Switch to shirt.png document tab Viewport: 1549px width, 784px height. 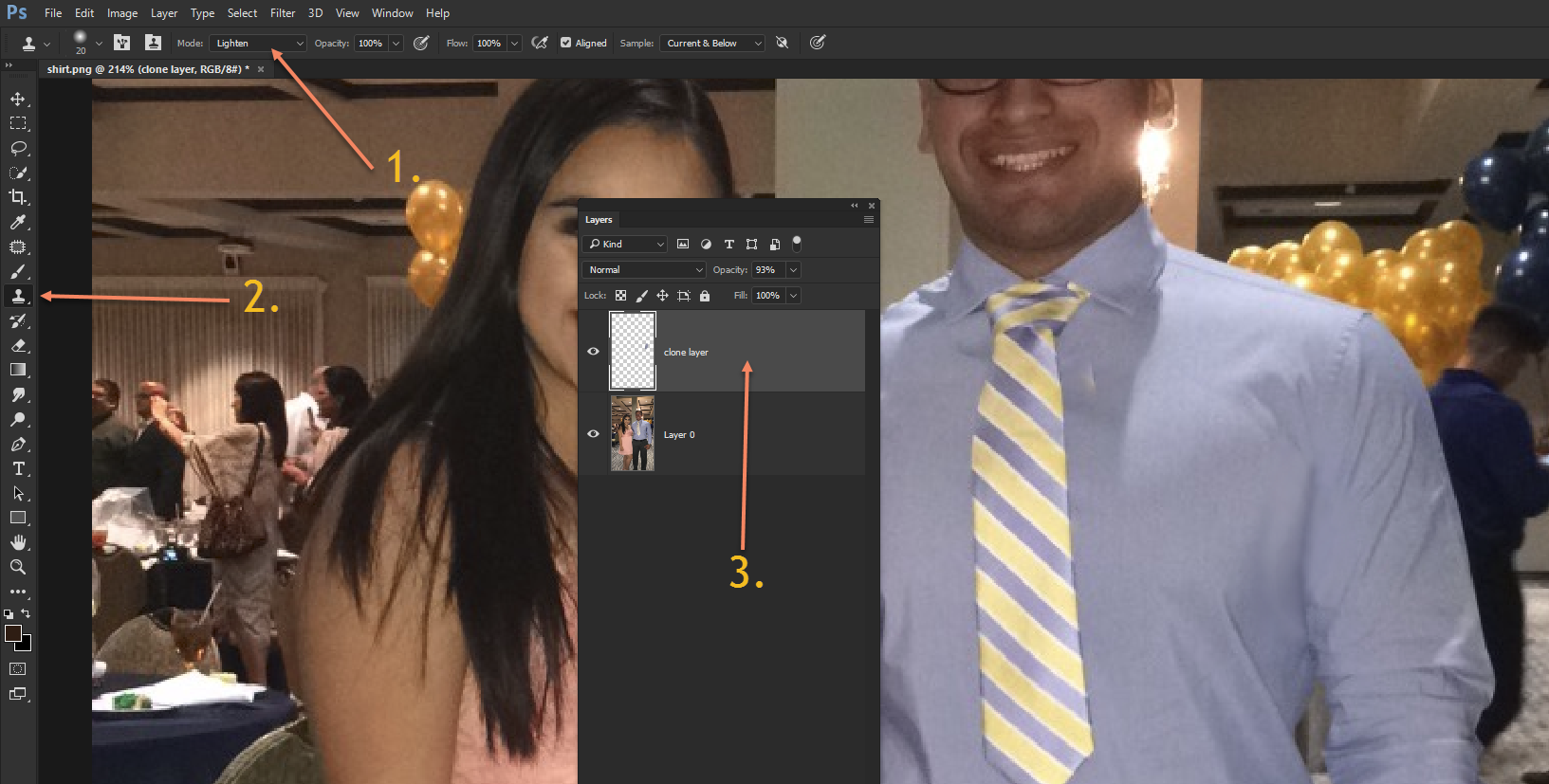coord(148,69)
